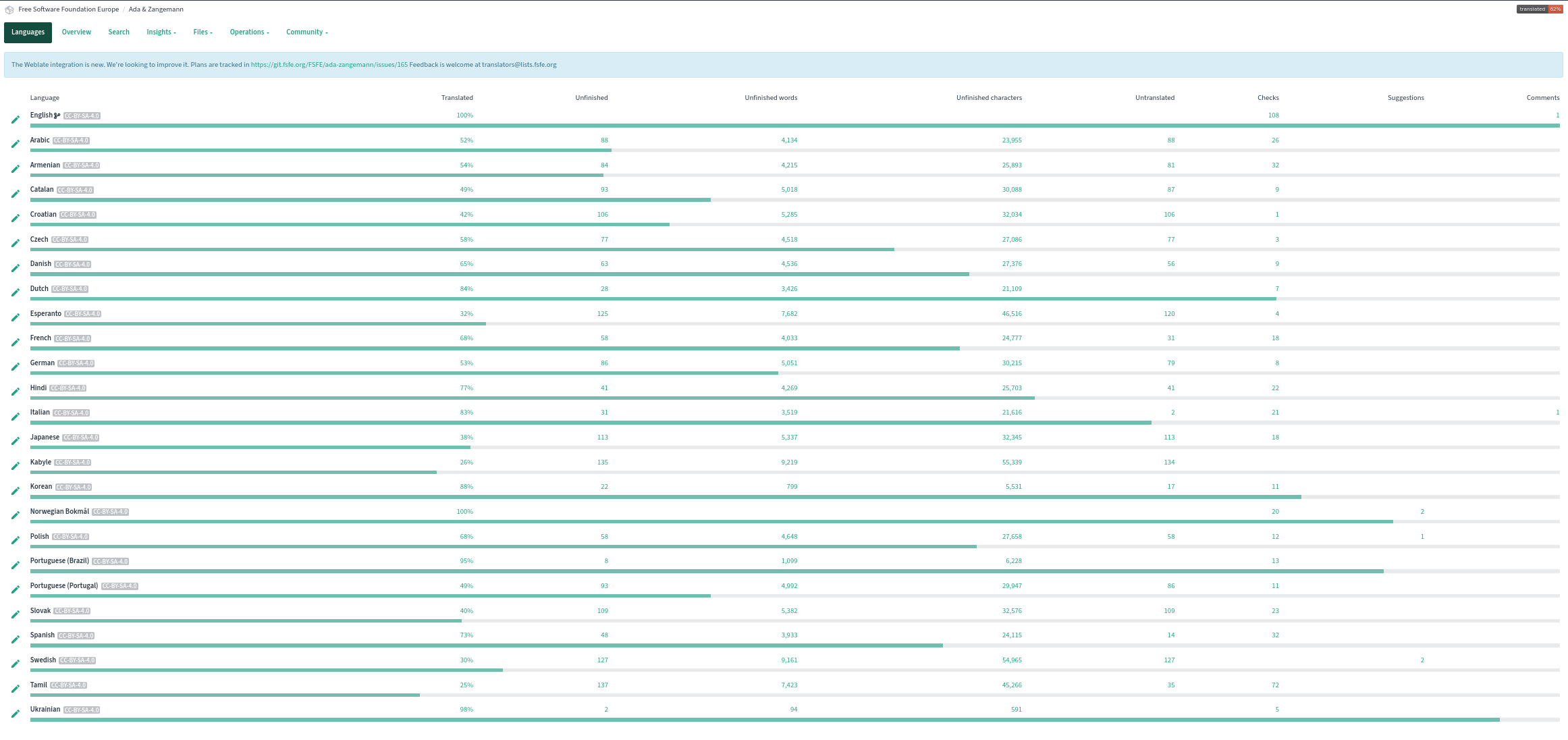
Task: Click the translated 62% badge
Action: point(1539,9)
